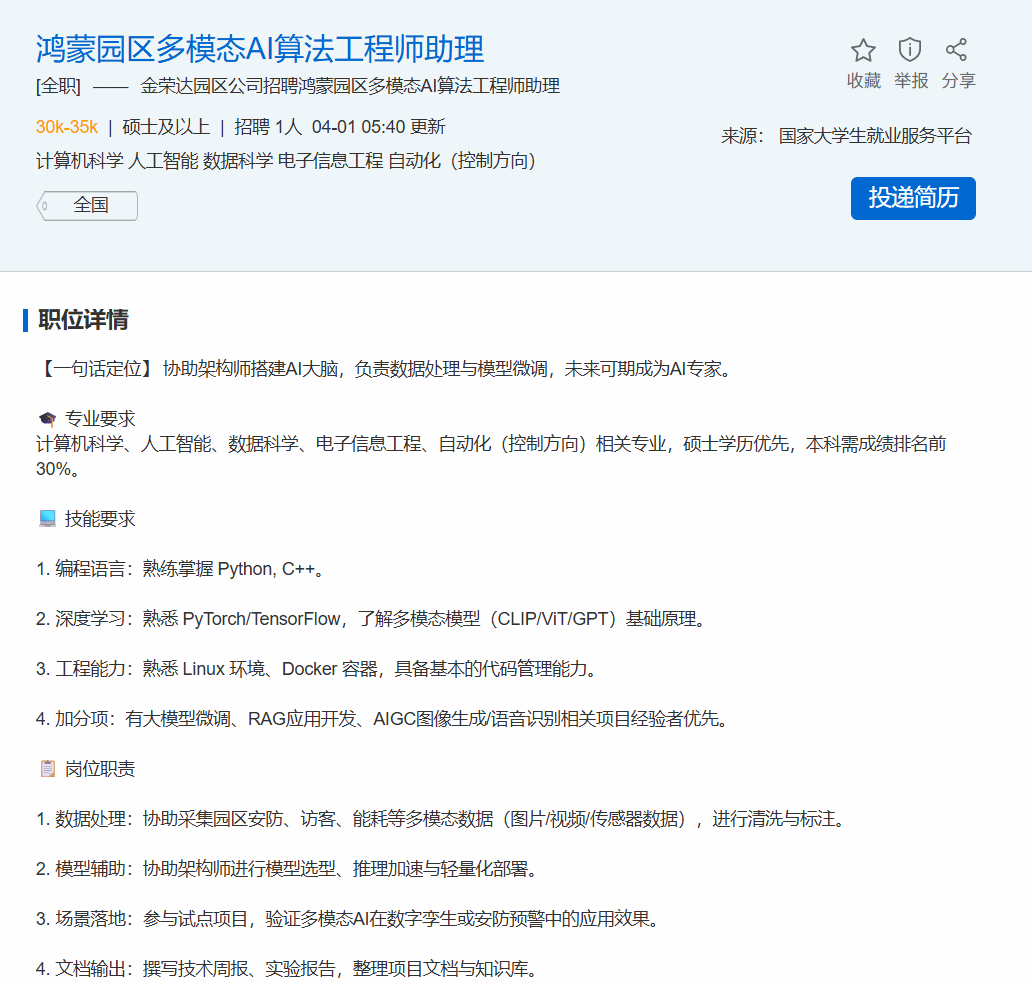Click the 分享 label text
Viewport: 1032px width, 984px height.
click(958, 81)
